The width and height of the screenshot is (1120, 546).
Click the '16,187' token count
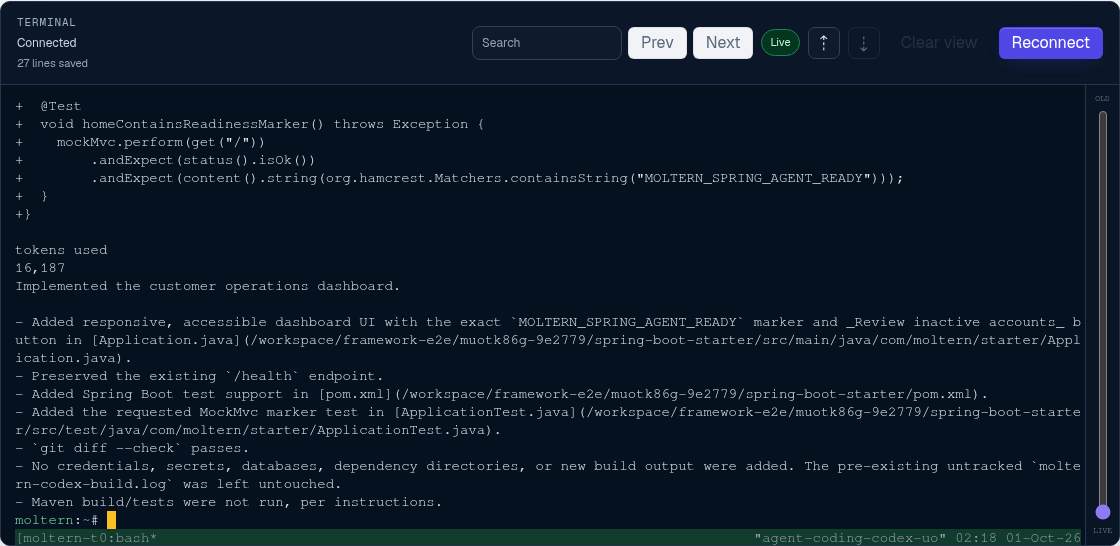click(40, 268)
